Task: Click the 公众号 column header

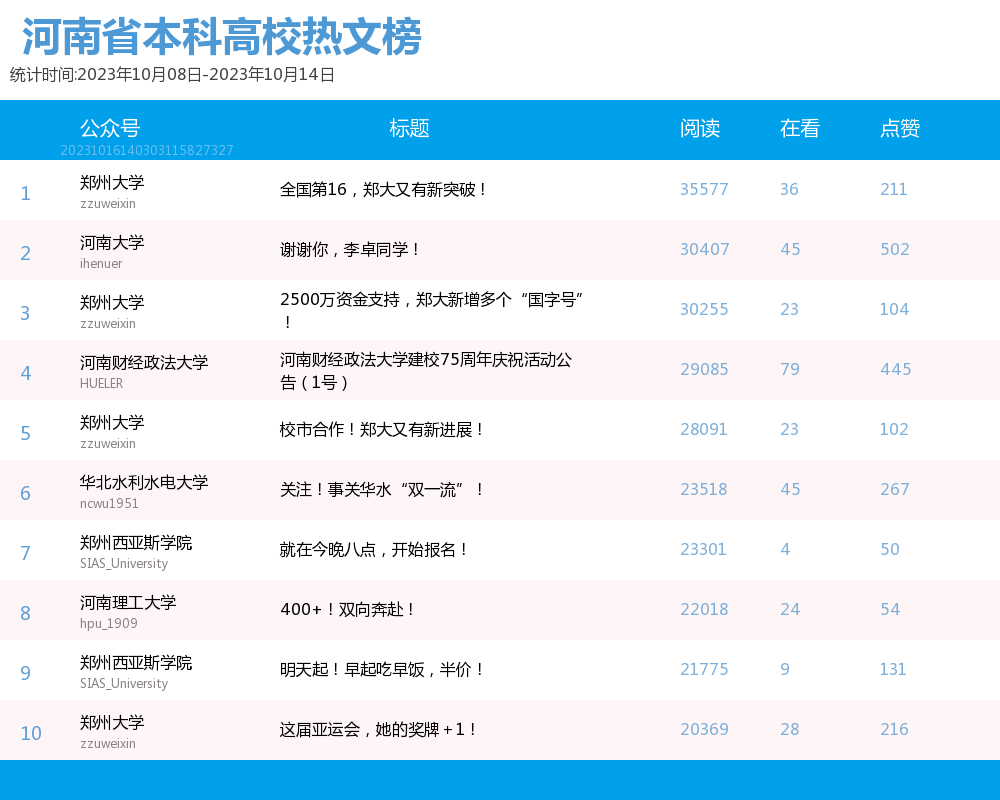Action: 110,128
